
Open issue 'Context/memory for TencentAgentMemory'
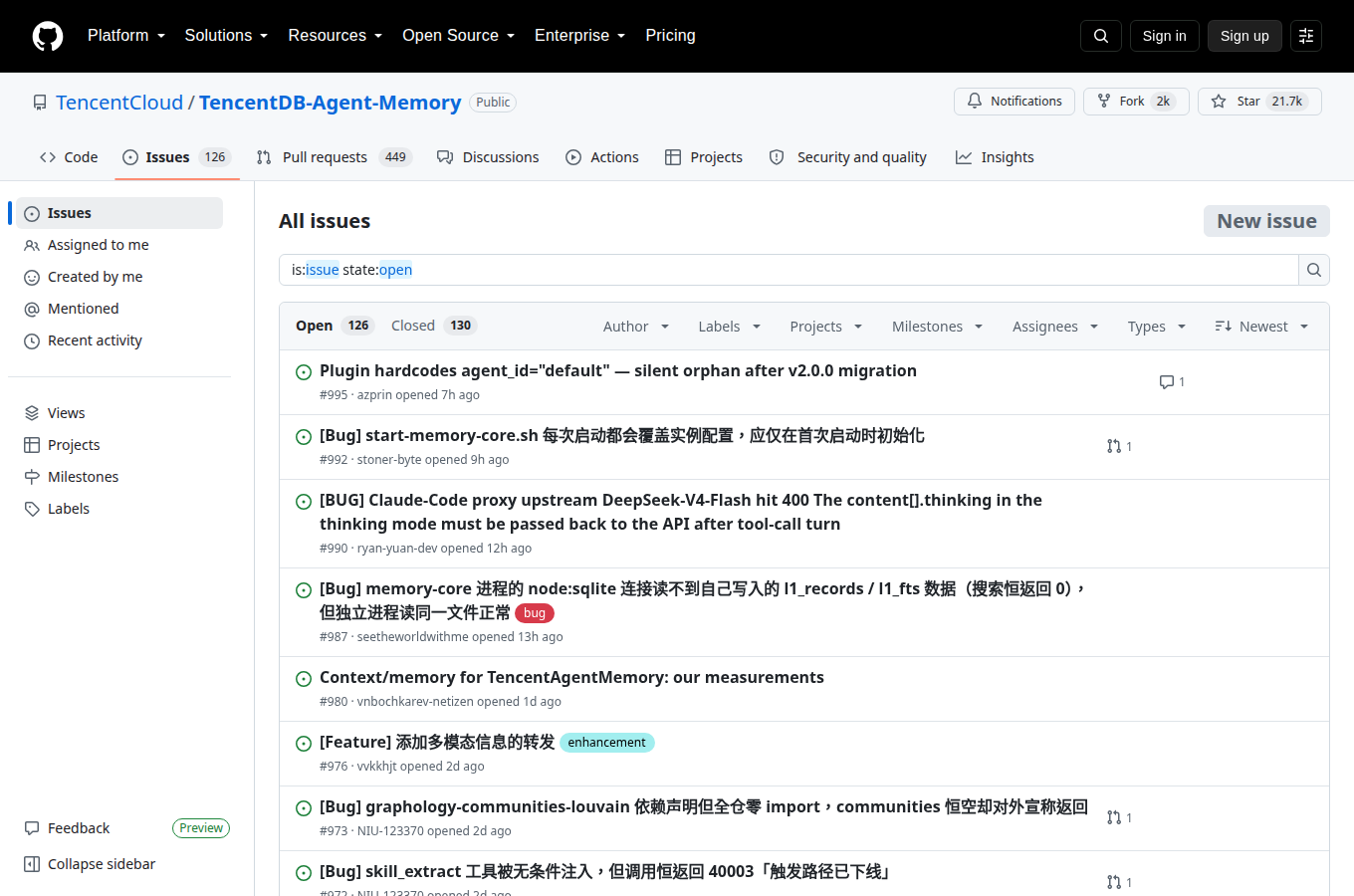(571, 677)
